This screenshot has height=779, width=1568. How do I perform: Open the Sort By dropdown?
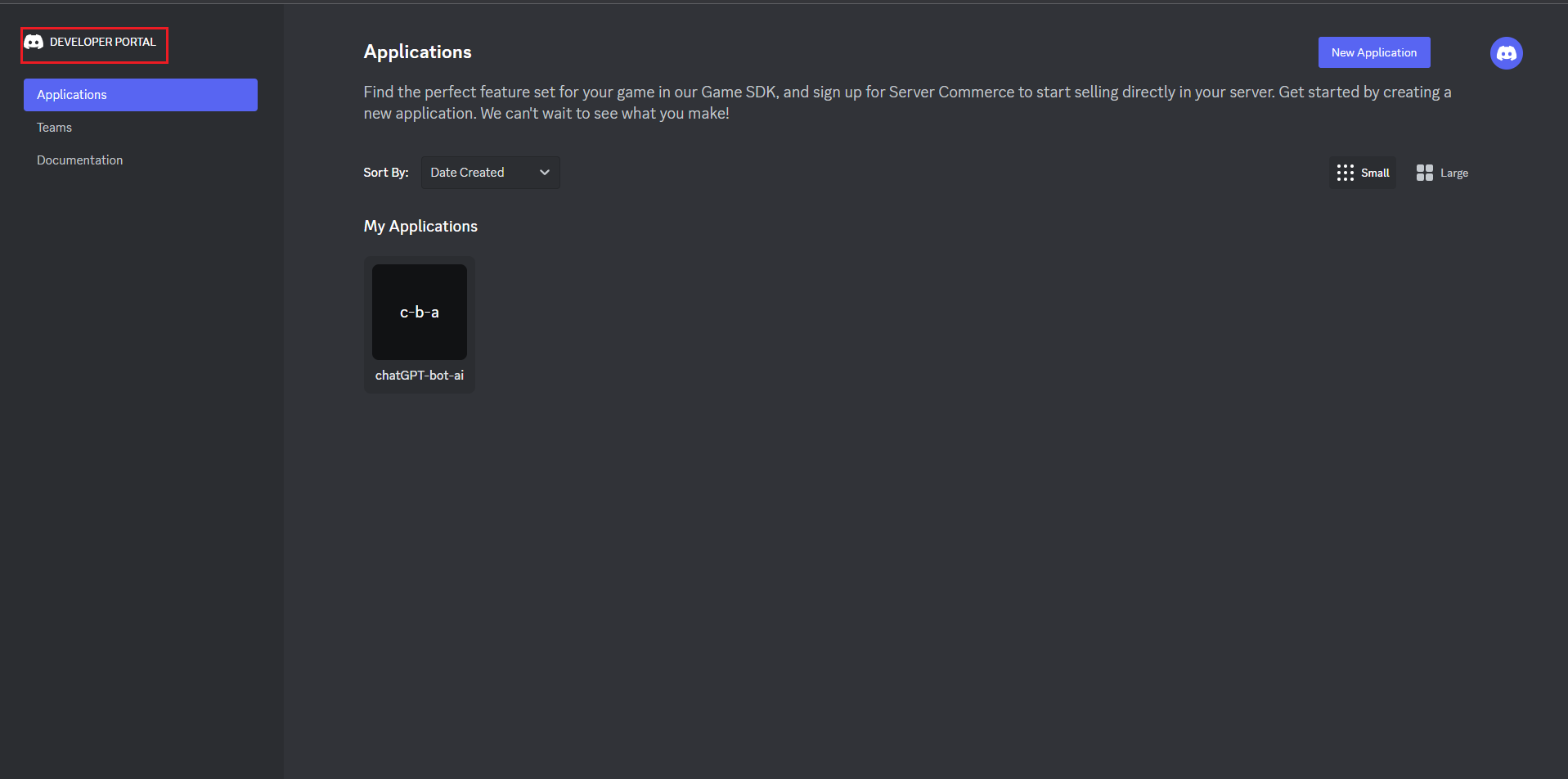(x=489, y=172)
